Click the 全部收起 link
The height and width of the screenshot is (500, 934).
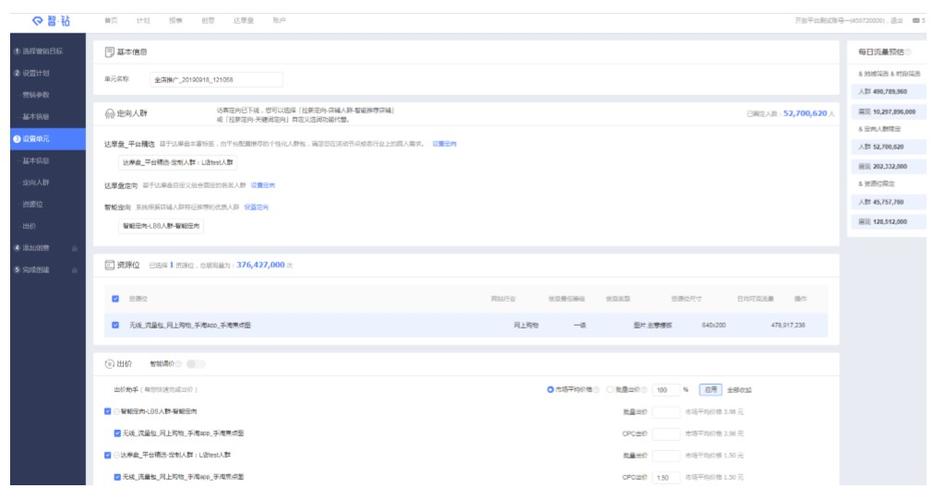739,390
